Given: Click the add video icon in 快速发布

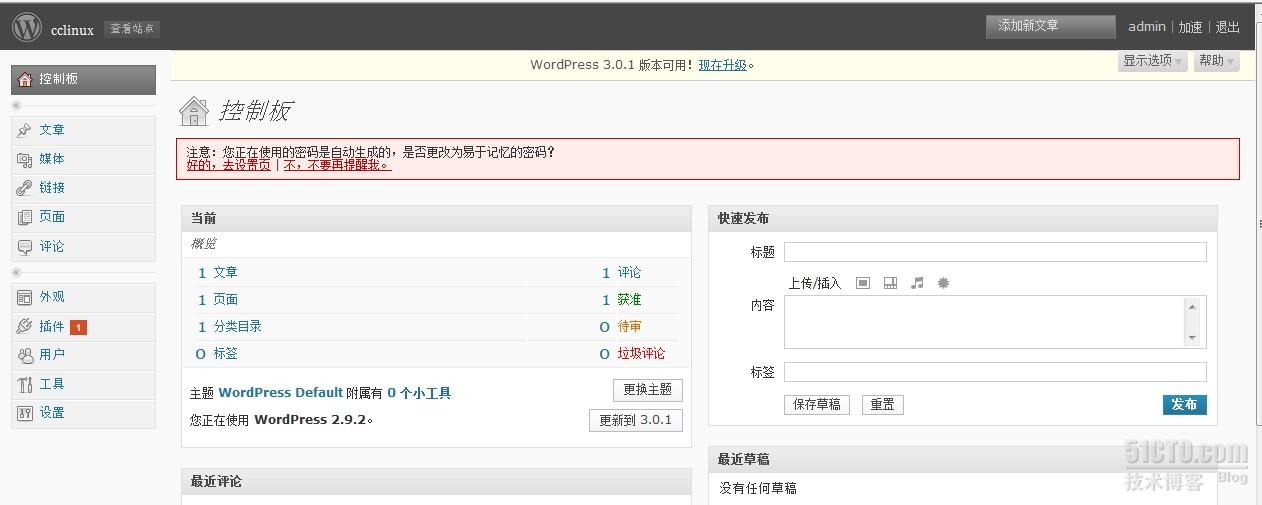Looking at the screenshot, I should click(890, 283).
